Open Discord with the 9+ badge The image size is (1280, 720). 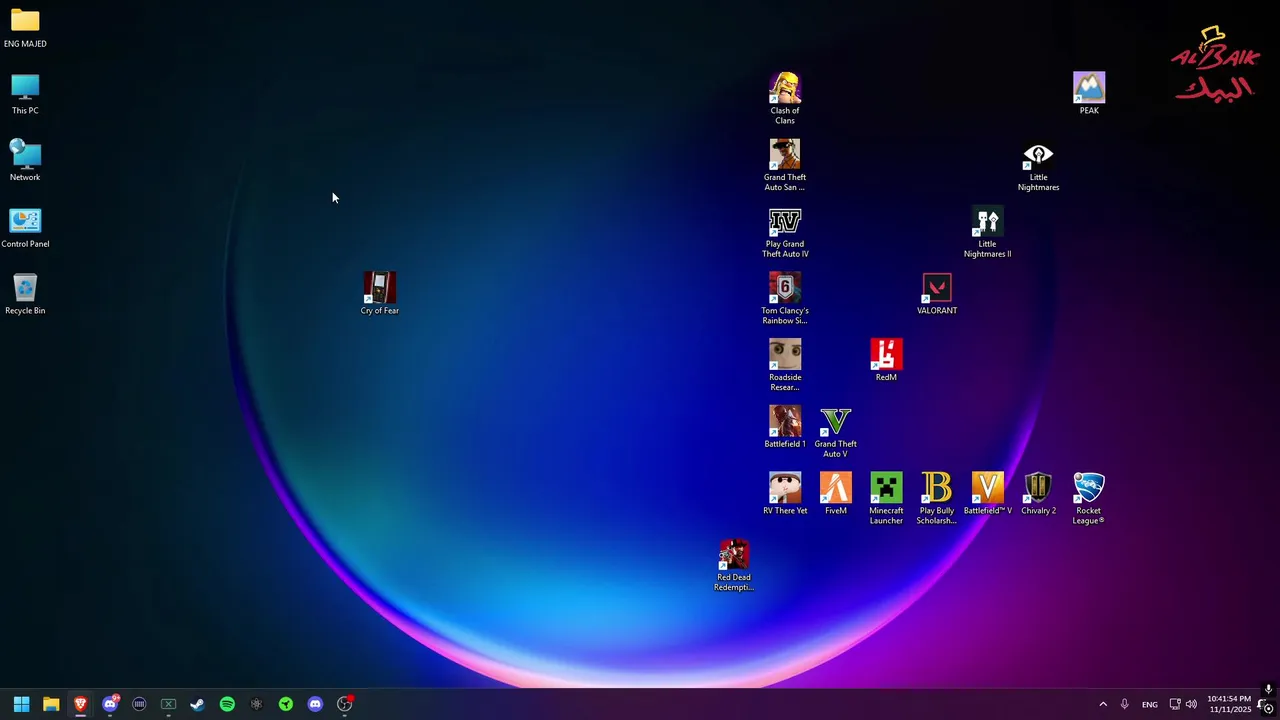[110, 704]
